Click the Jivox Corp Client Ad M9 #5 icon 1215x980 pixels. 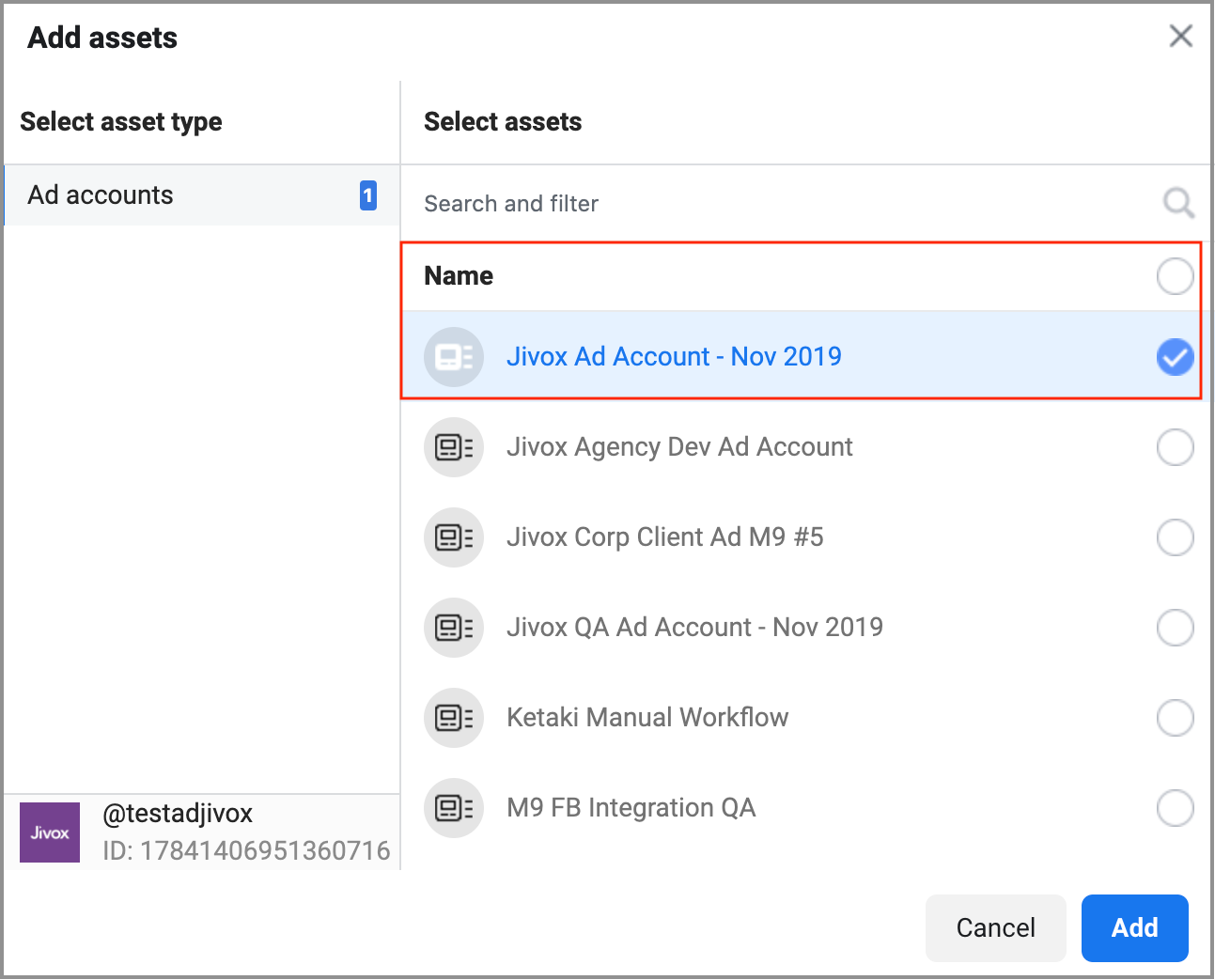click(x=454, y=537)
